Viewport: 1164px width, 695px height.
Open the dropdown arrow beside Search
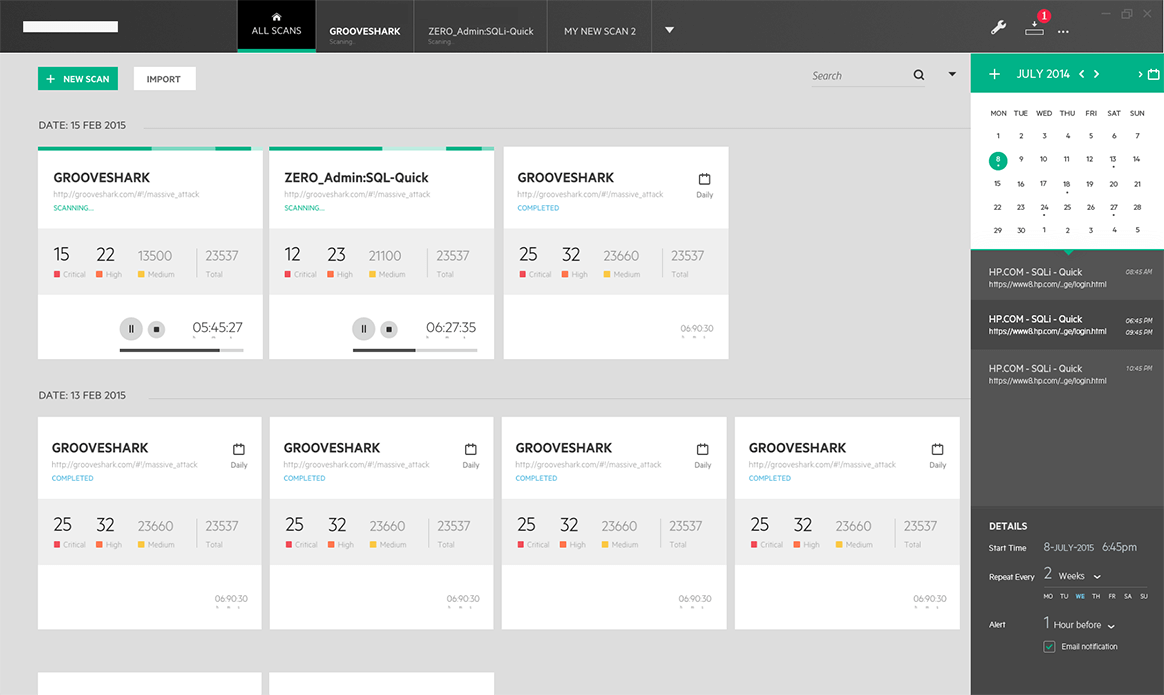(952, 74)
